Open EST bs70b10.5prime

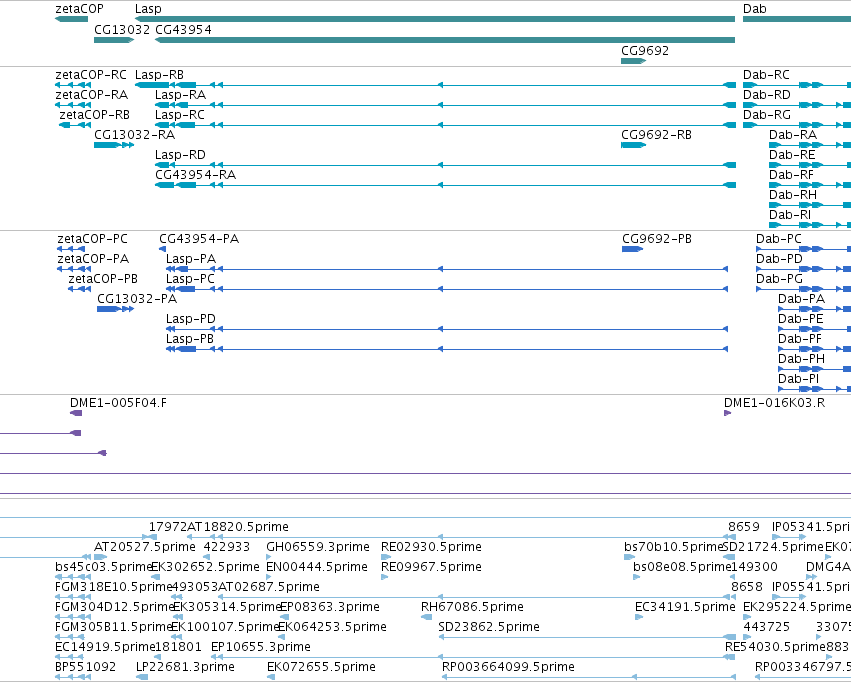[x=674, y=547]
